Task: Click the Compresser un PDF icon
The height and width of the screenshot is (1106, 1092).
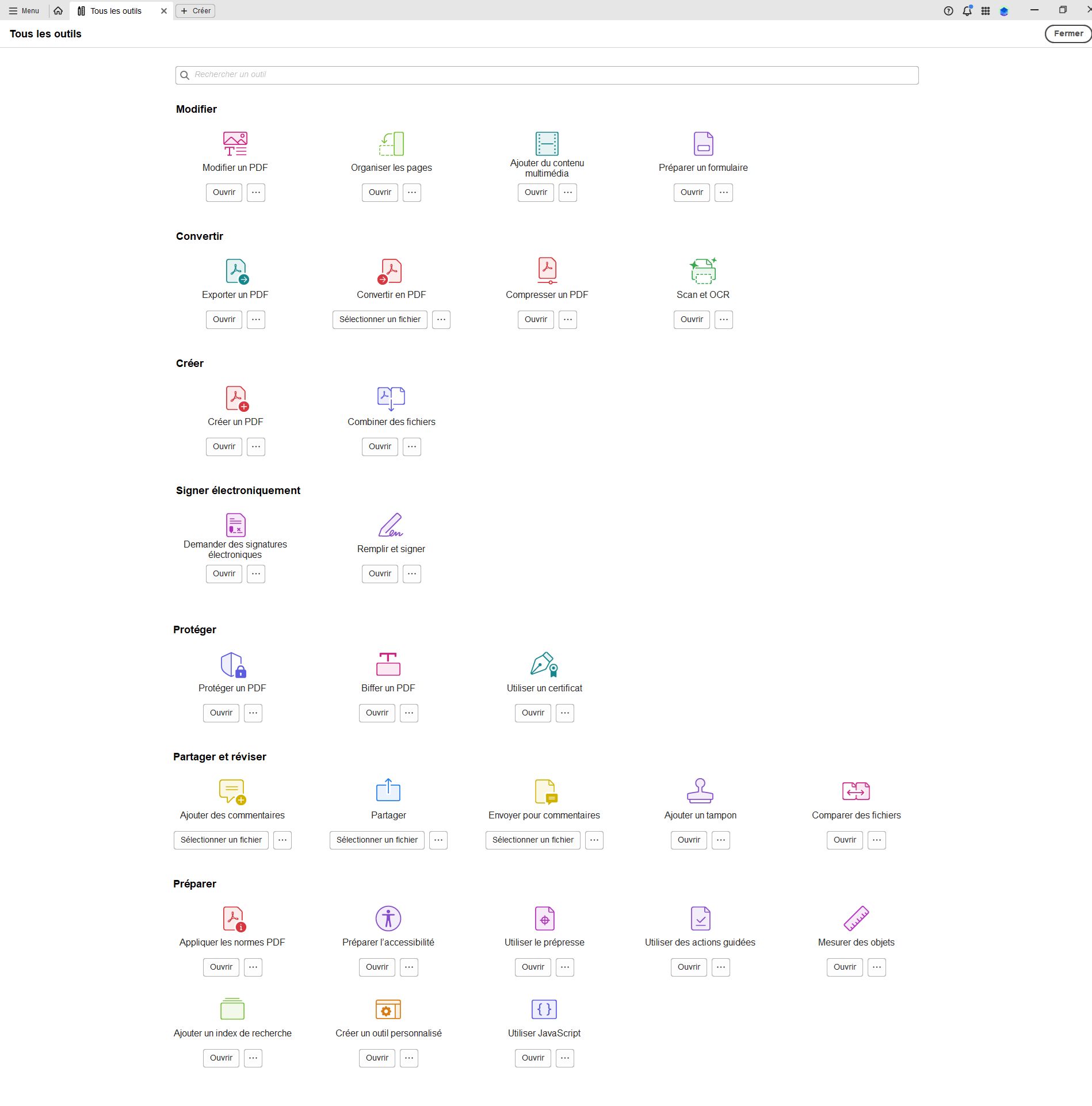Action: click(x=547, y=271)
